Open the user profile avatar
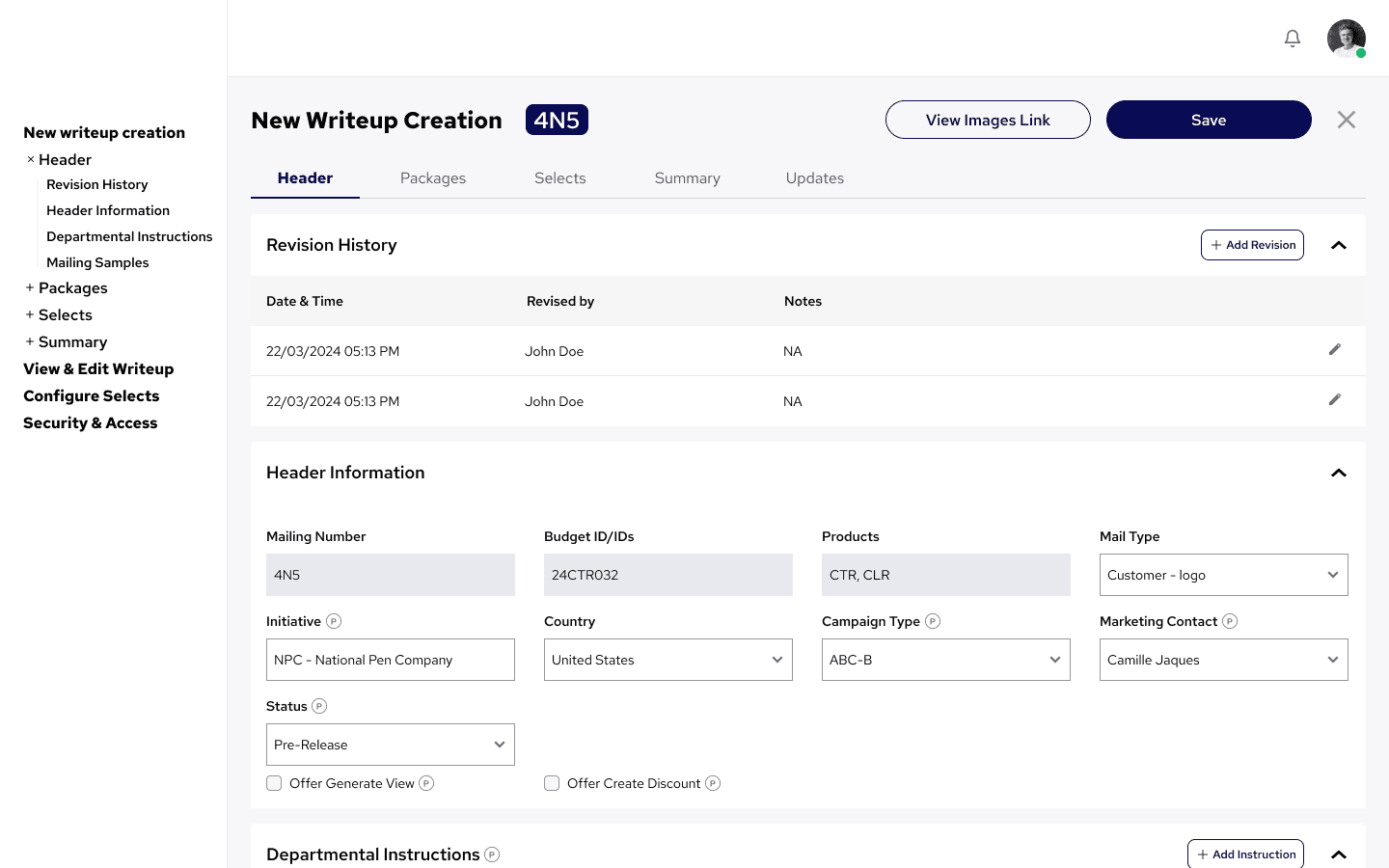Screen dimensions: 1389x868 [x=1346, y=39]
